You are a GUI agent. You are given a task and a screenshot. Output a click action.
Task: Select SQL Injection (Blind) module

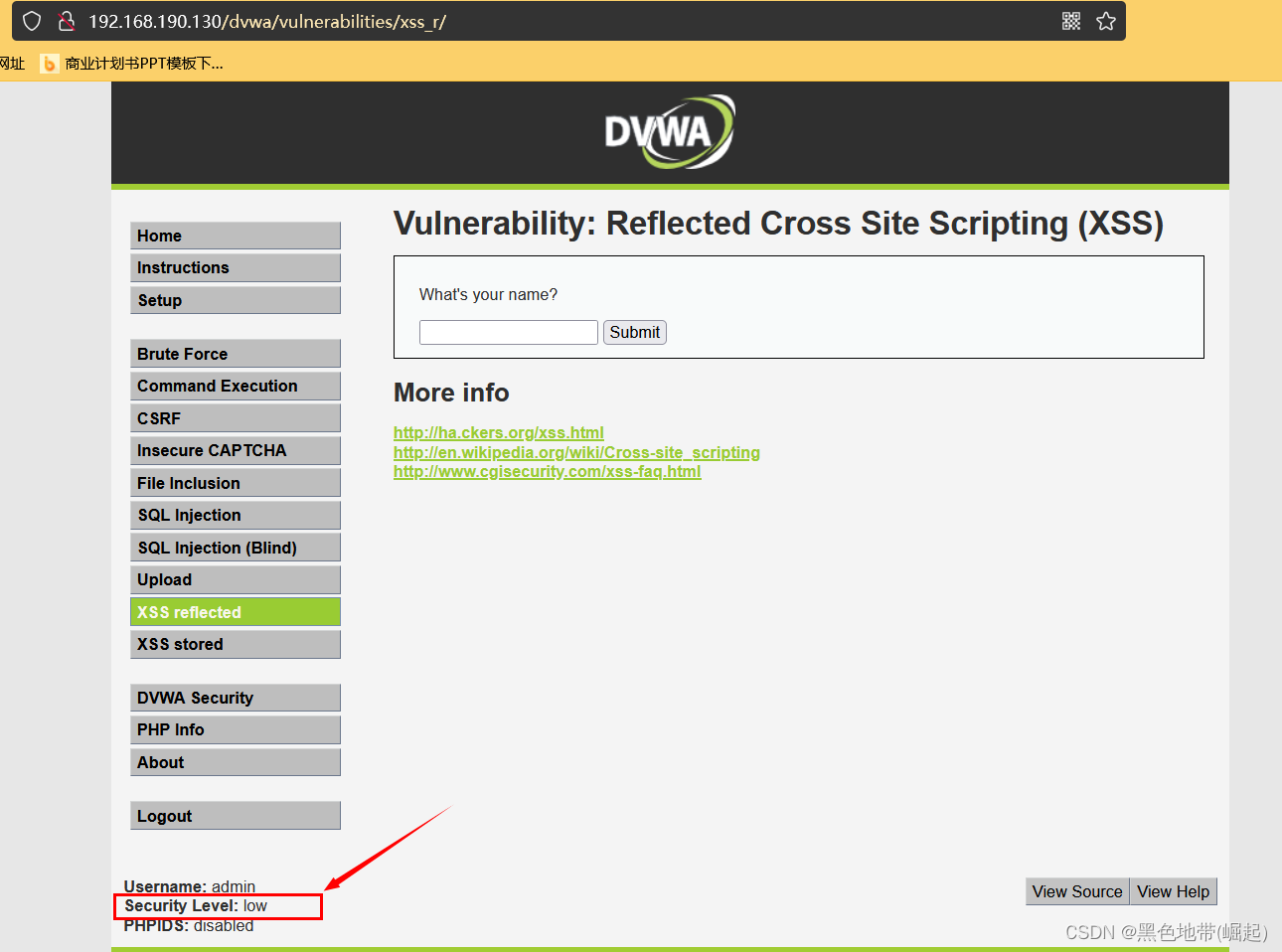click(x=235, y=547)
